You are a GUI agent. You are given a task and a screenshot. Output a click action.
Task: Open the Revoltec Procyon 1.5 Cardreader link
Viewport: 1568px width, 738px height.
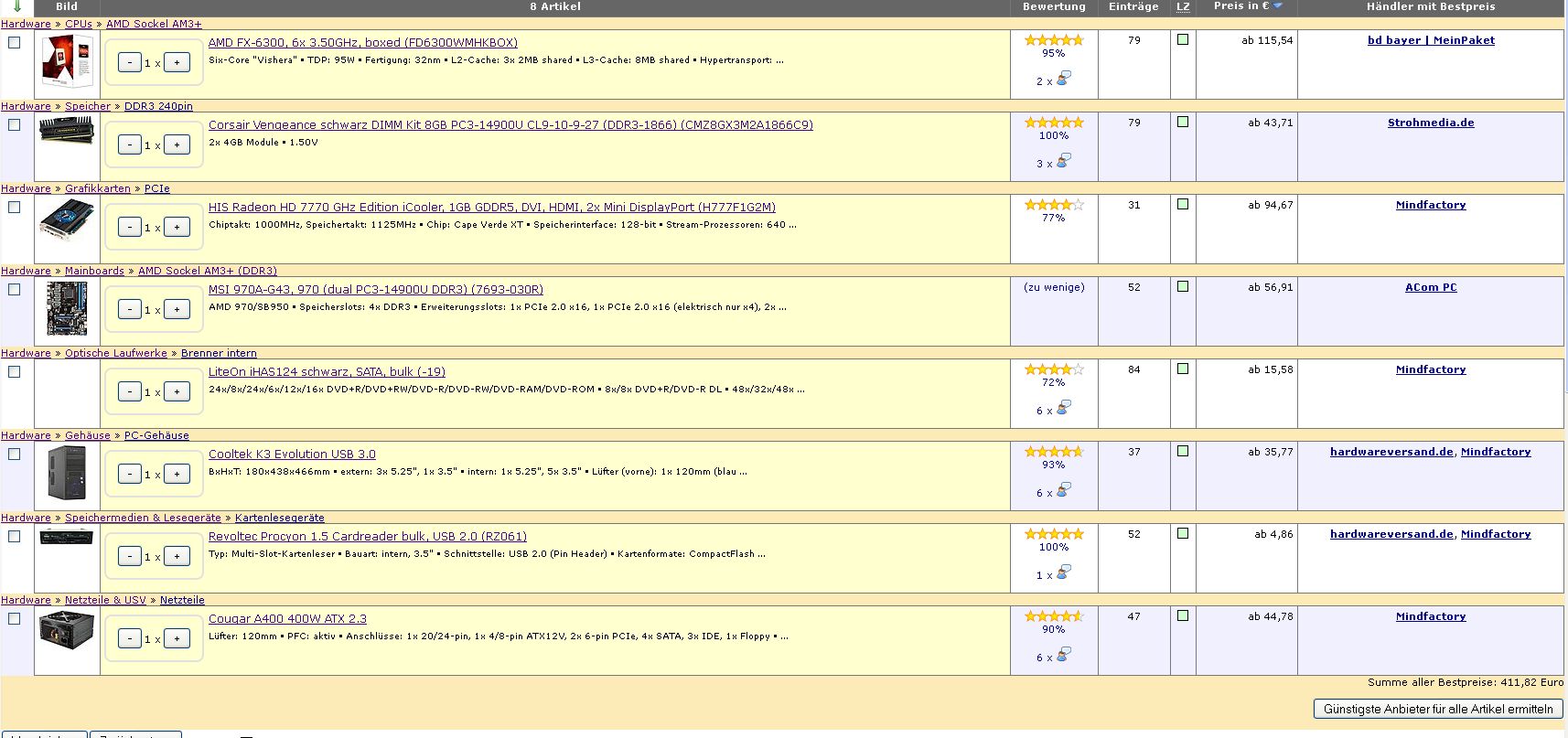(368, 537)
